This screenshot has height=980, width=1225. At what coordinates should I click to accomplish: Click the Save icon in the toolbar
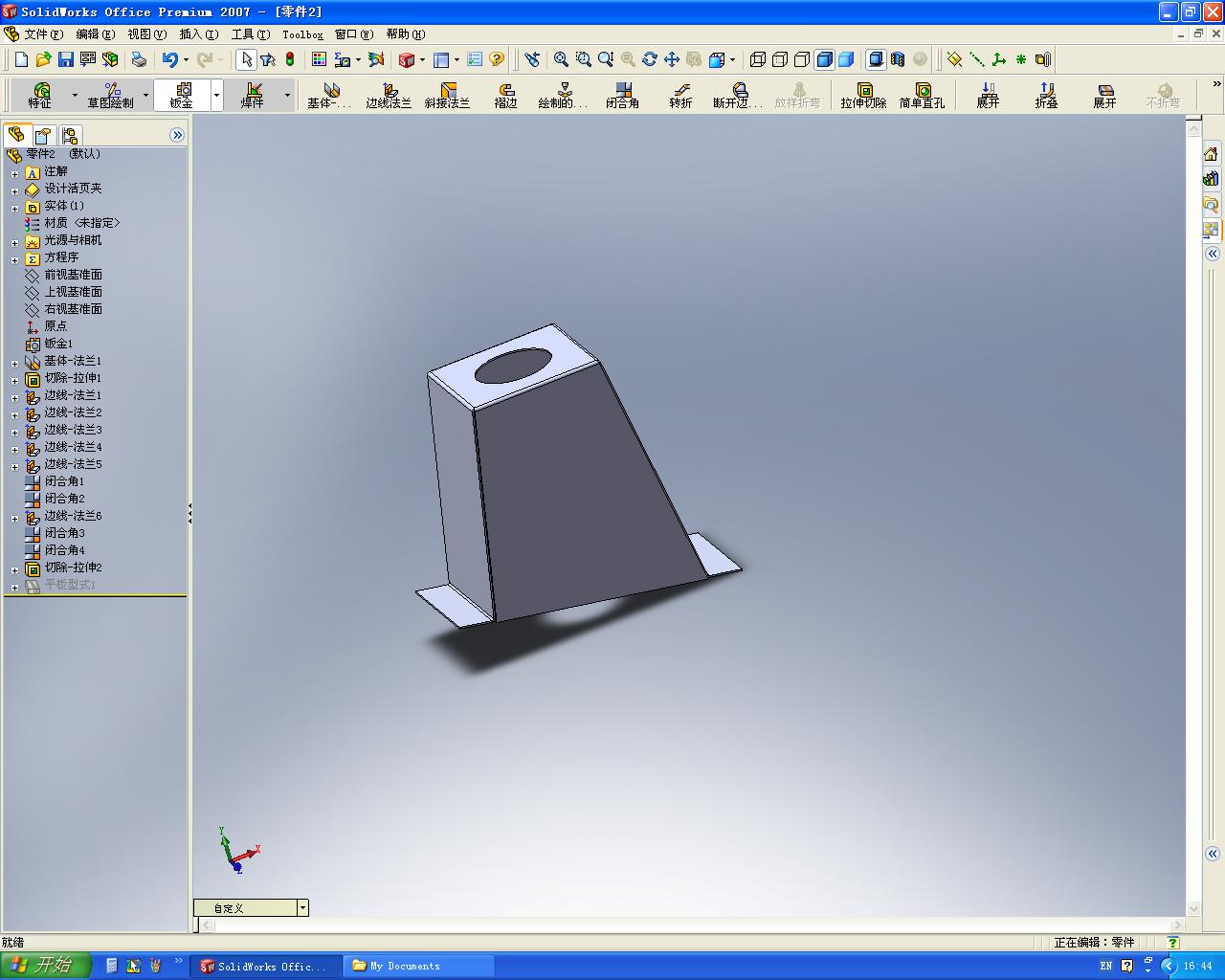66,59
